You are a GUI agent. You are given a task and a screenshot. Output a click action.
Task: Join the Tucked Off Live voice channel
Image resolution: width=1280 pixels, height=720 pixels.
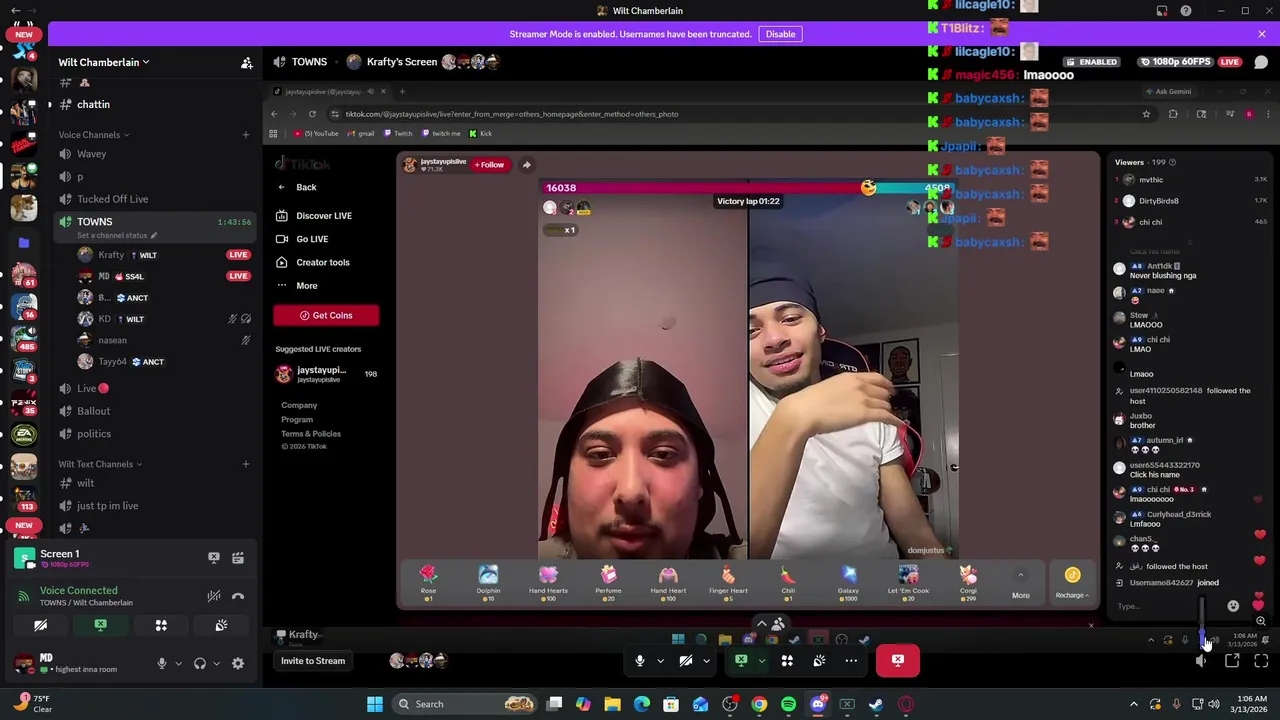[x=112, y=199]
